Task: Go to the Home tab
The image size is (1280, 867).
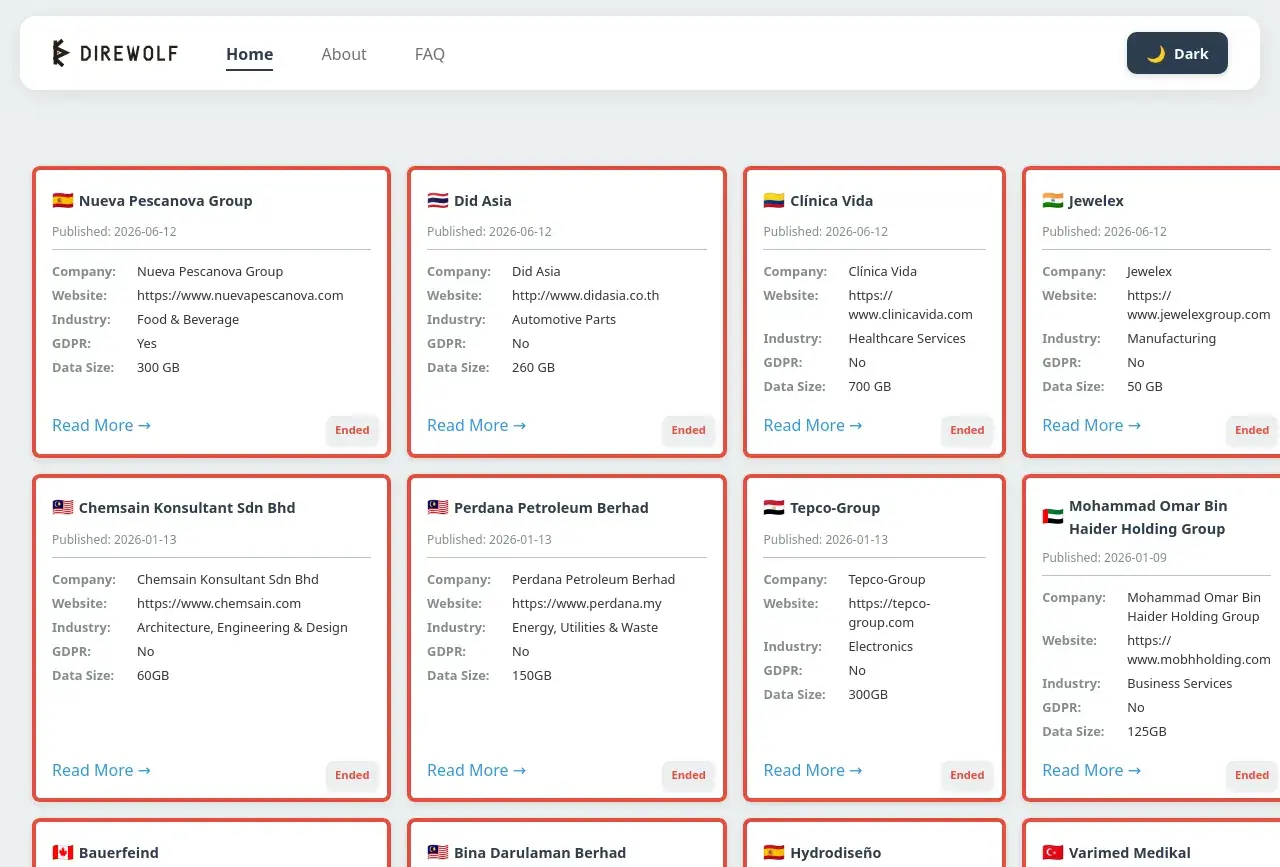Action: point(250,54)
